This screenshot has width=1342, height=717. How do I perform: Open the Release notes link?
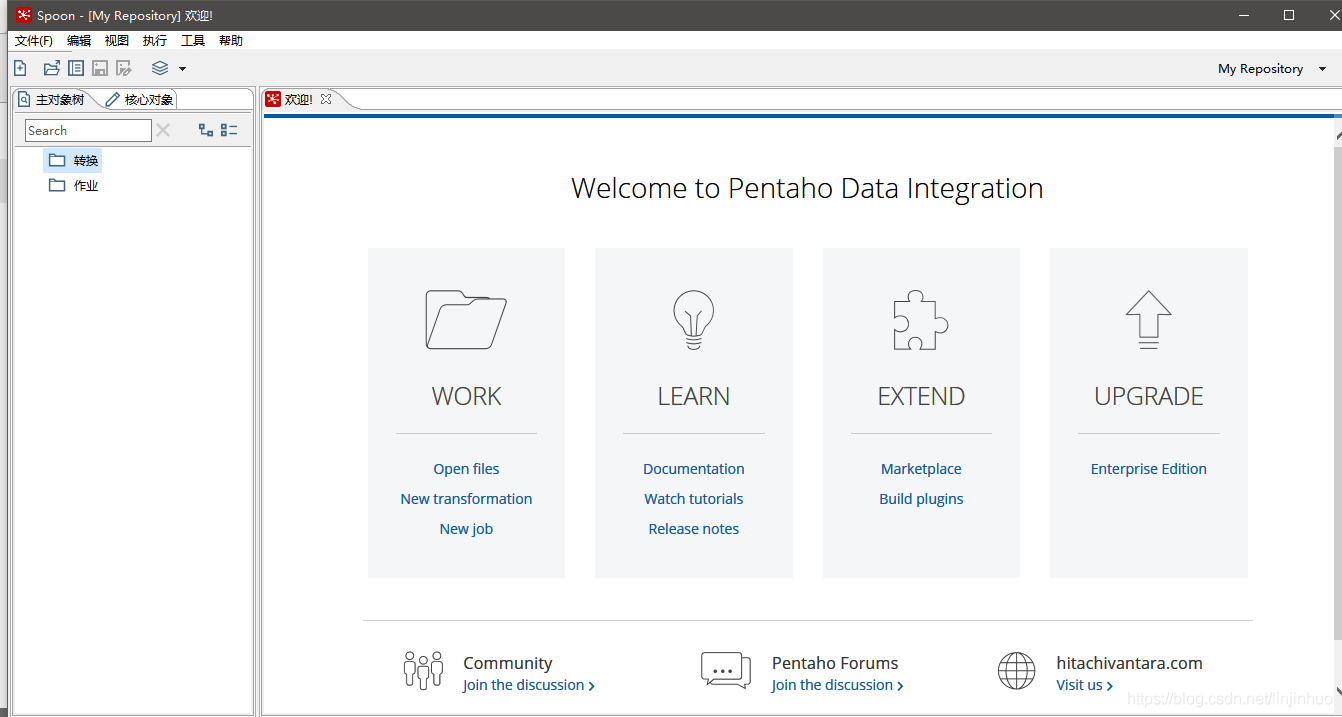pyautogui.click(x=694, y=529)
